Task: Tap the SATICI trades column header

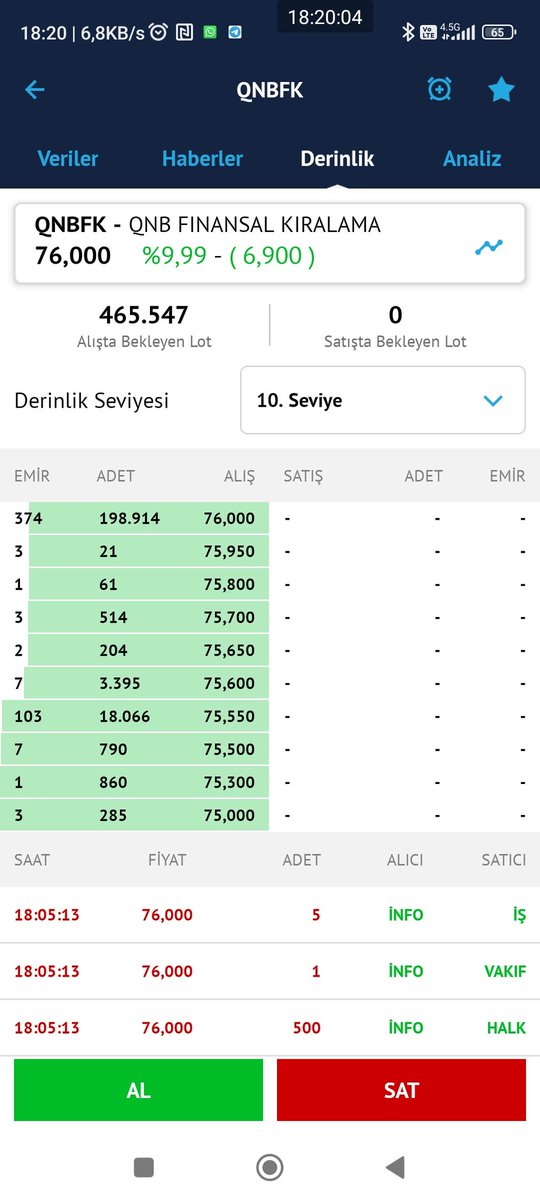Action: click(x=503, y=860)
